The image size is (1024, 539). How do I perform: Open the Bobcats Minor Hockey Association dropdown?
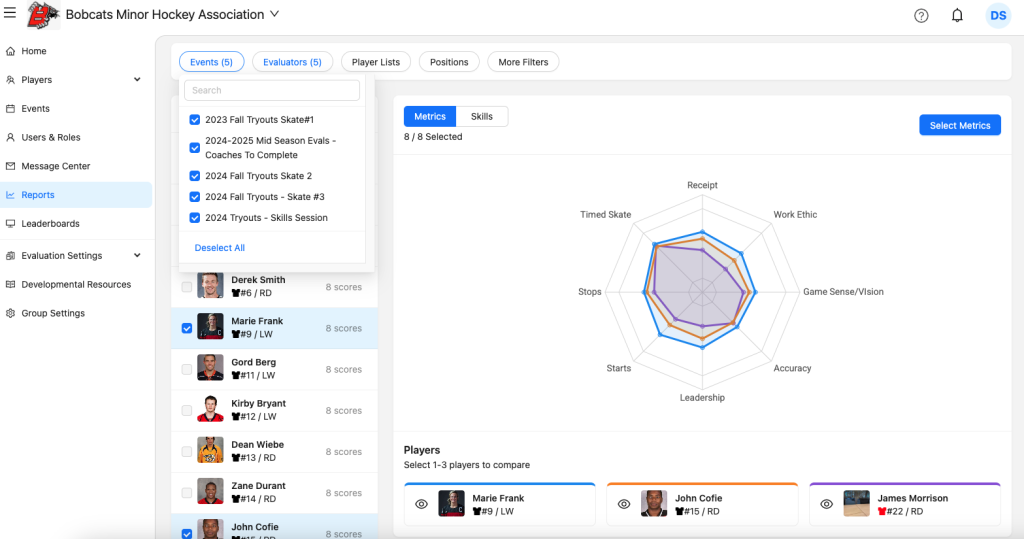pos(275,15)
